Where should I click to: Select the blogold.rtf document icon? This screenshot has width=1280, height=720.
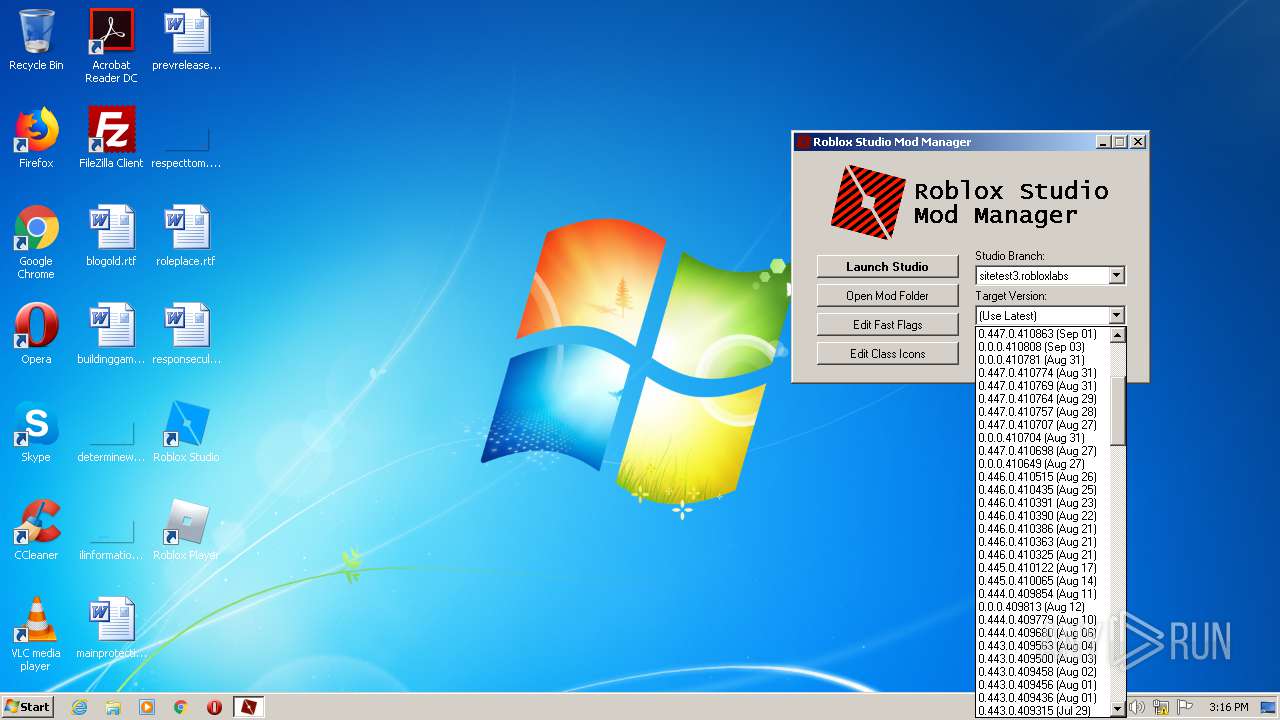coord(111,236)
